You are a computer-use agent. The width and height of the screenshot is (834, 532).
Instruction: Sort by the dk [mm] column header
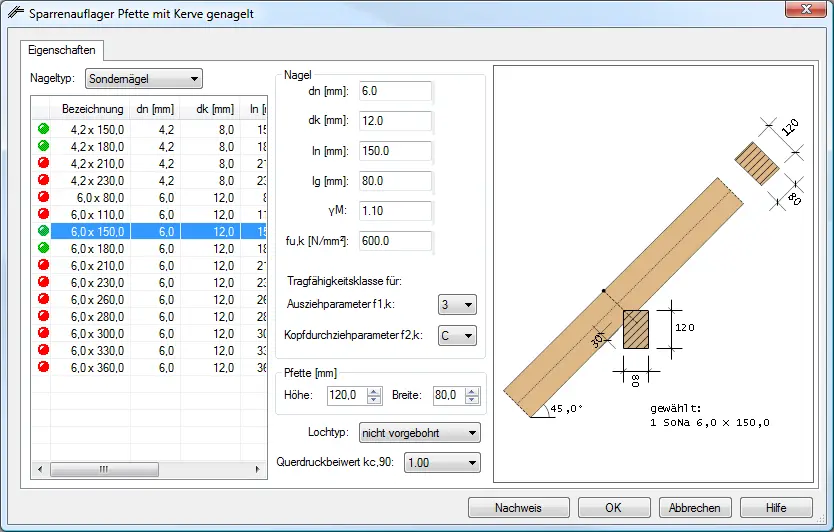click(211, 109)
